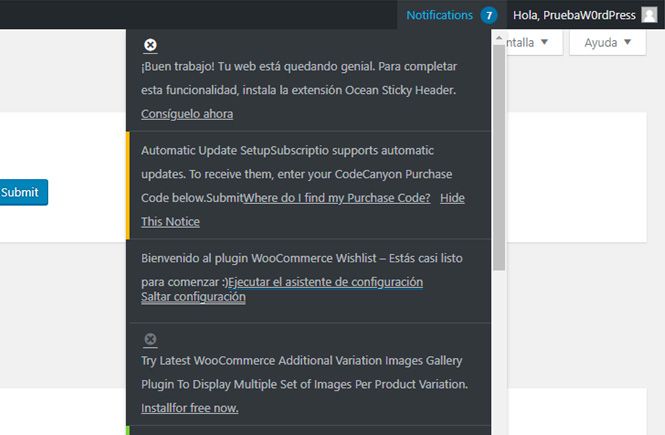The image size is (665, 435).
Task: Click the notification count badge 7
Action: [489, 16]
